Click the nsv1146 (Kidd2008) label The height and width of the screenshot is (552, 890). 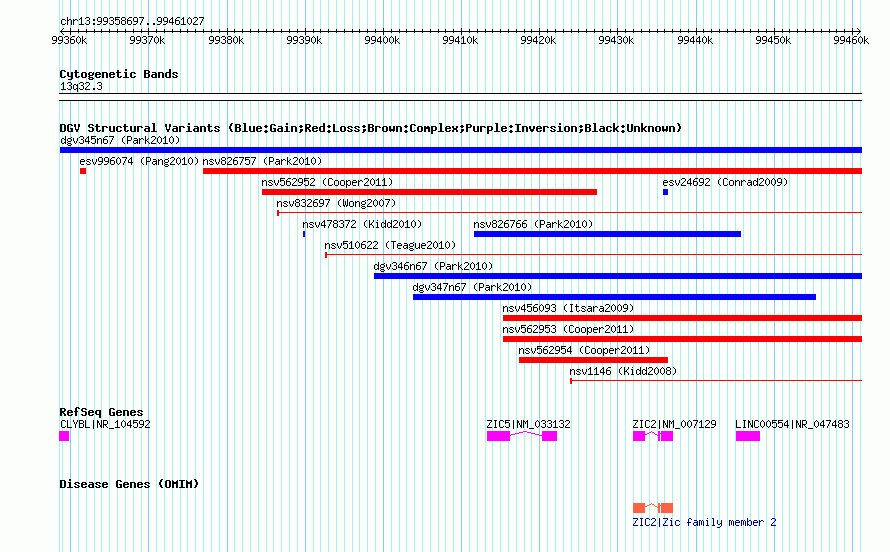623,371
